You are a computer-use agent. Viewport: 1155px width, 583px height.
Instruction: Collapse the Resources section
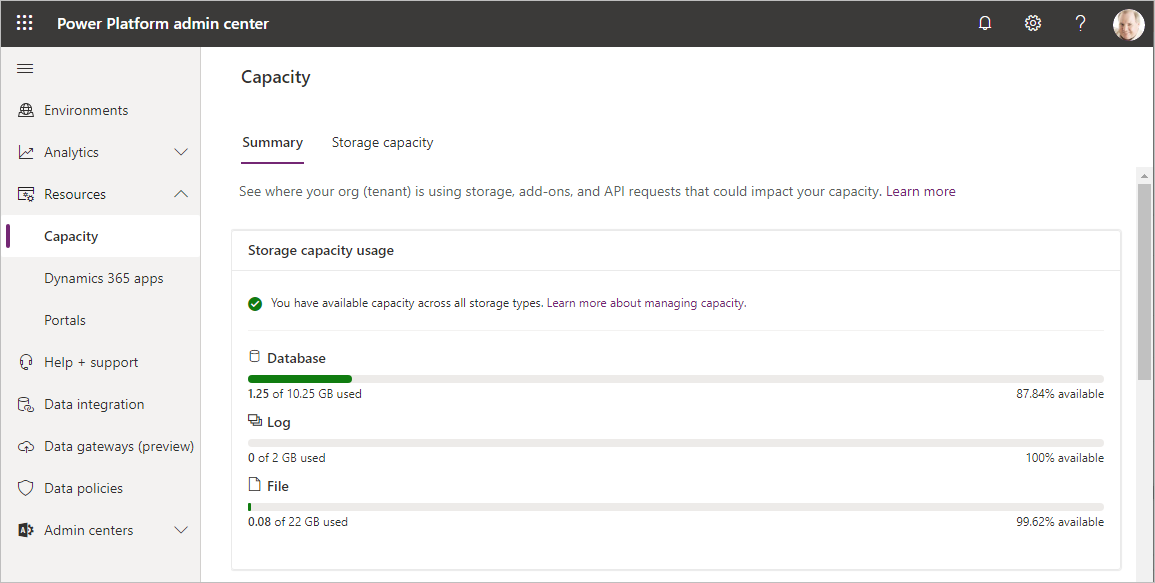click(x=181, y=194)
